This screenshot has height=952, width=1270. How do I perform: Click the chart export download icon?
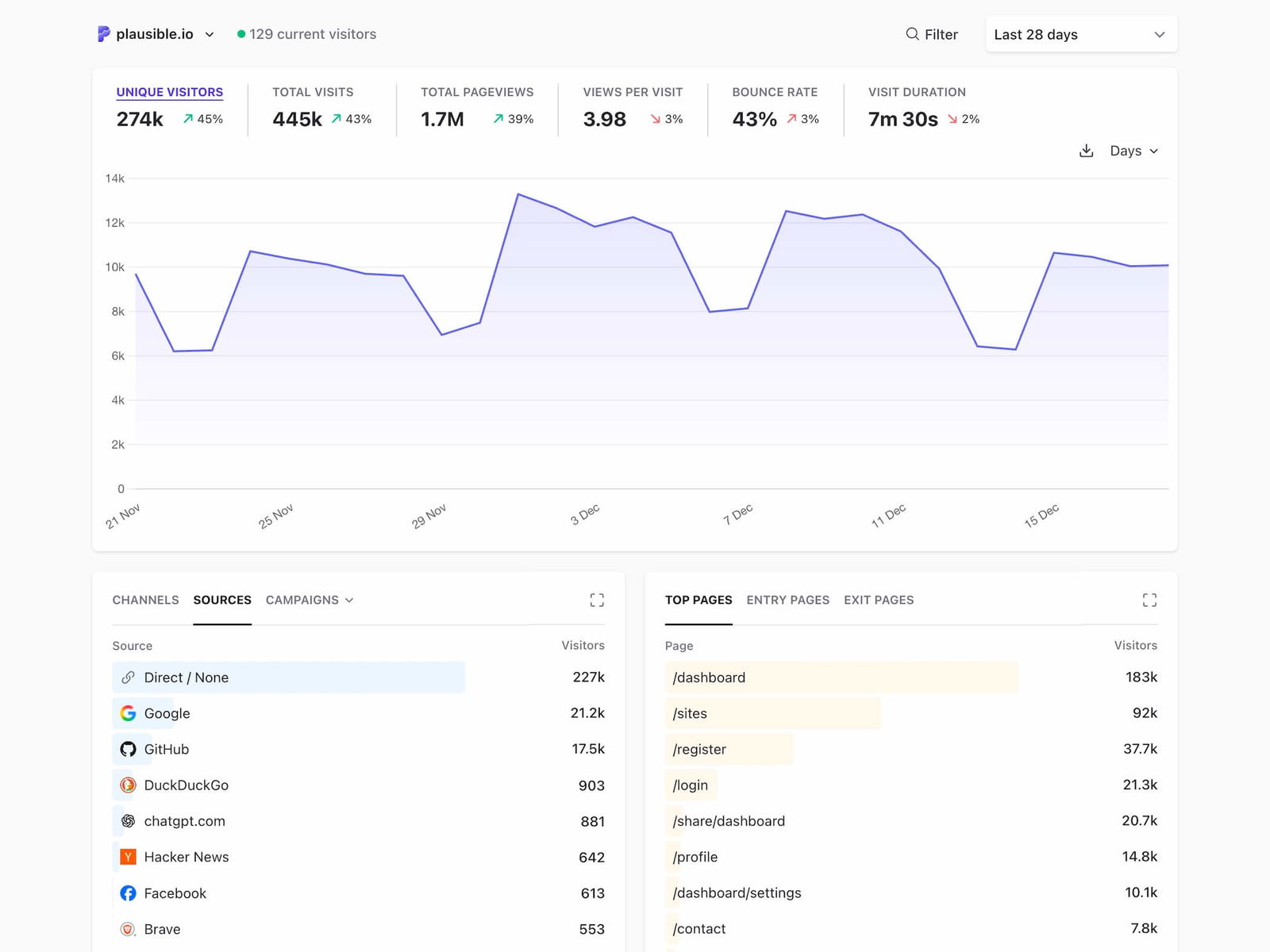click(1086, 150)
